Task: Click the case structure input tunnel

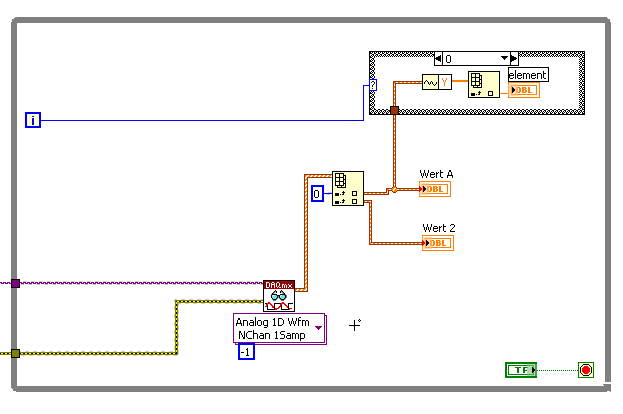Action: pos(394,110)
